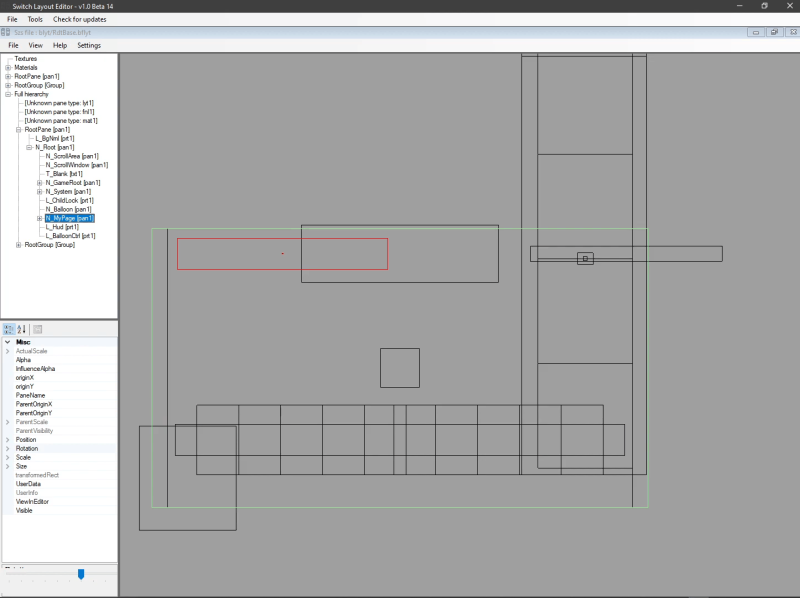Viewport: 800px width, 598px height.
Task: Click the originX property row
Action: 60,378
